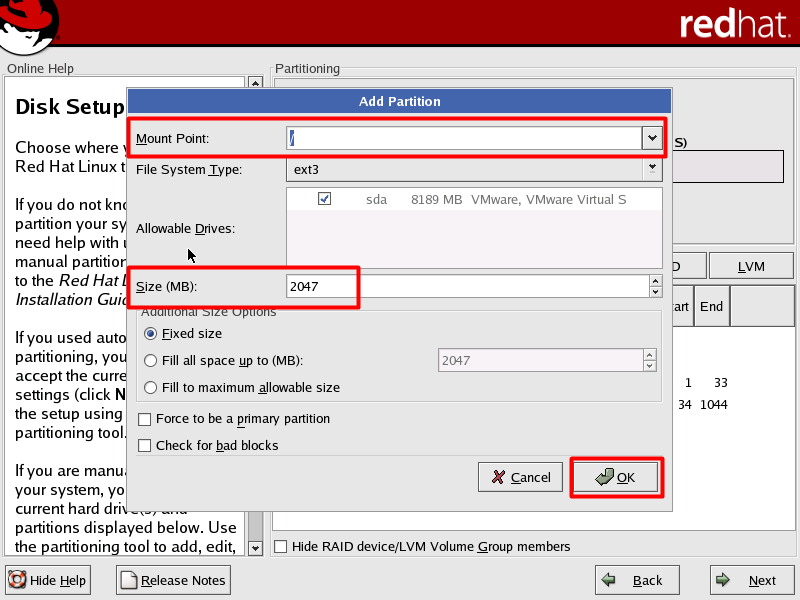The width and height of the screenshot is (800, 600).
Task: Click the sda 8189 MB drive row
Action: coord(474,199)
